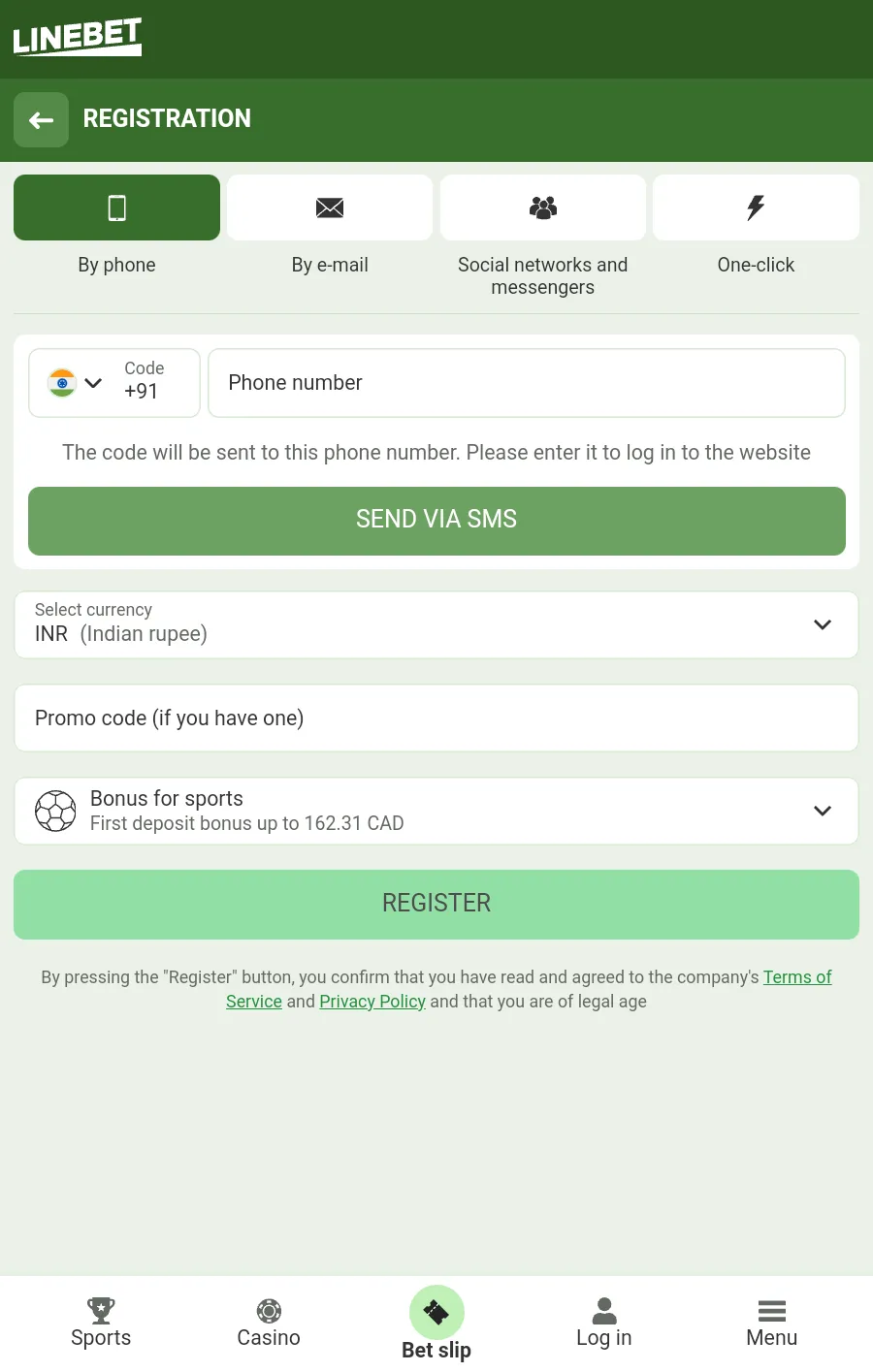Expand the +91 country code selector
The image size is (873, 1372).
(x=114, y=383)
